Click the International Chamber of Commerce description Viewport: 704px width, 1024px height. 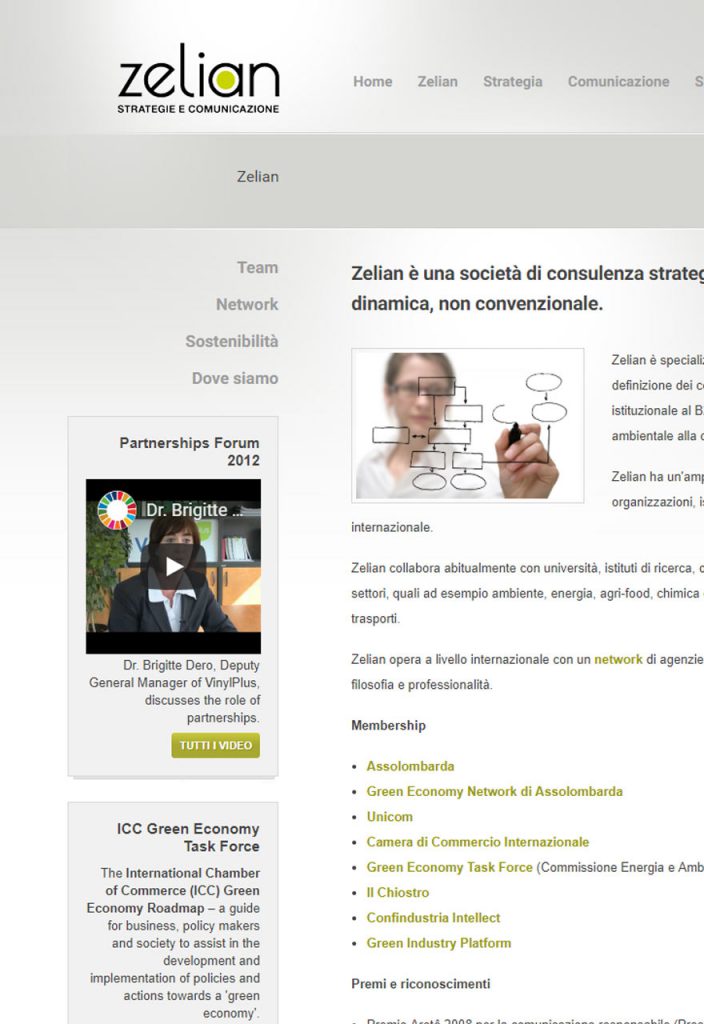click(x=173, y=943)
